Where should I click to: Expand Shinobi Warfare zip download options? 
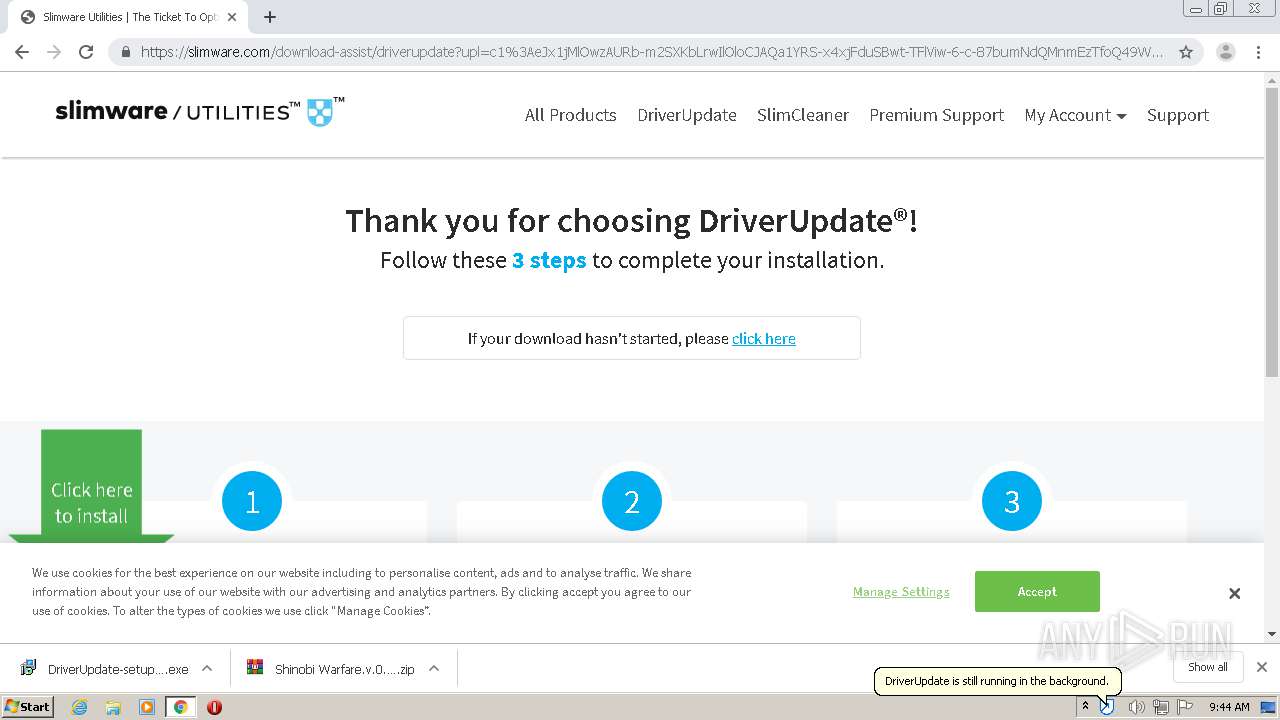click(434, 669)
